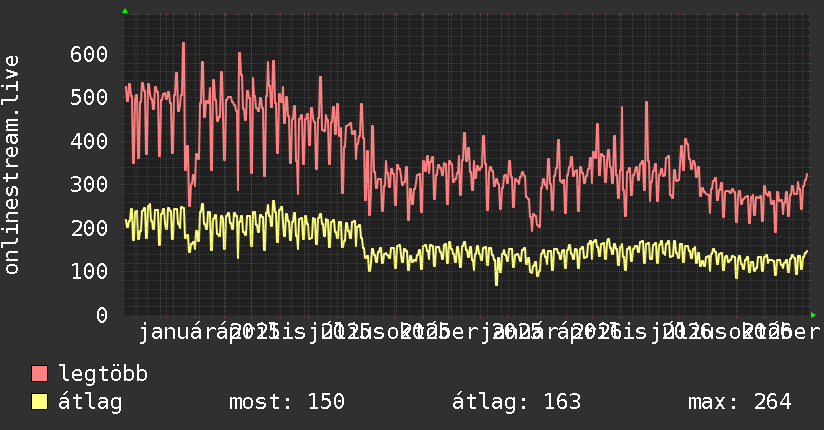Click the green arrow at y-axis top

pyautogui.click(x=125, y=11)
